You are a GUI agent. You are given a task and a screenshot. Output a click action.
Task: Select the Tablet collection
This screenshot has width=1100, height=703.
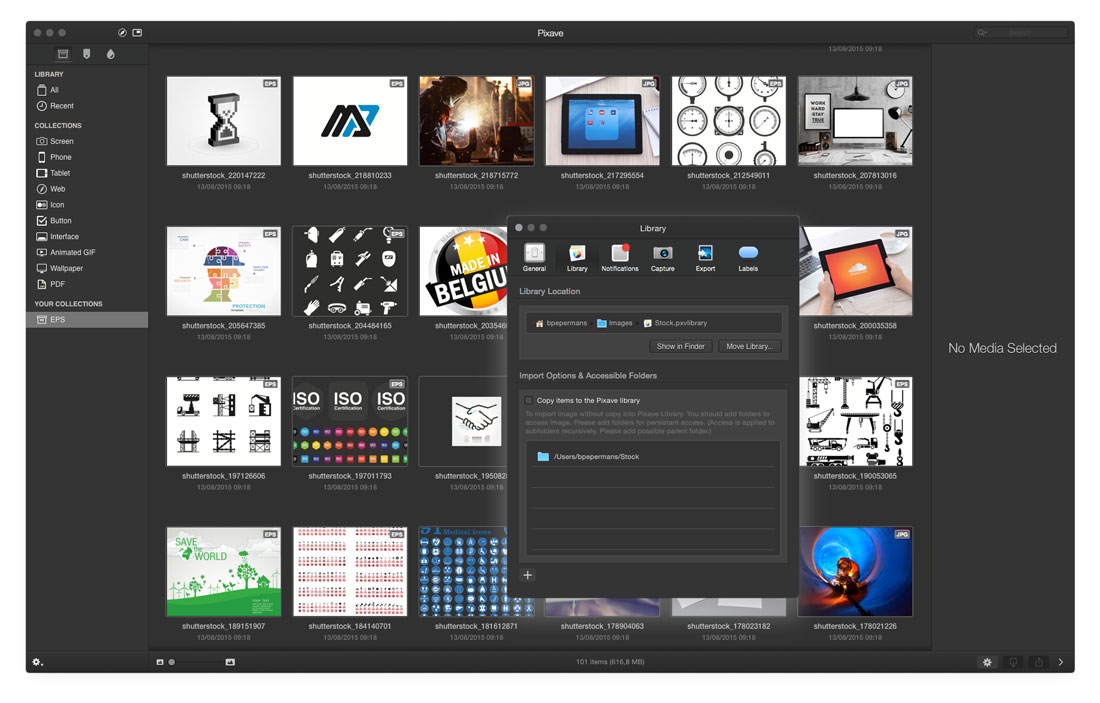[x=87, y=173]
